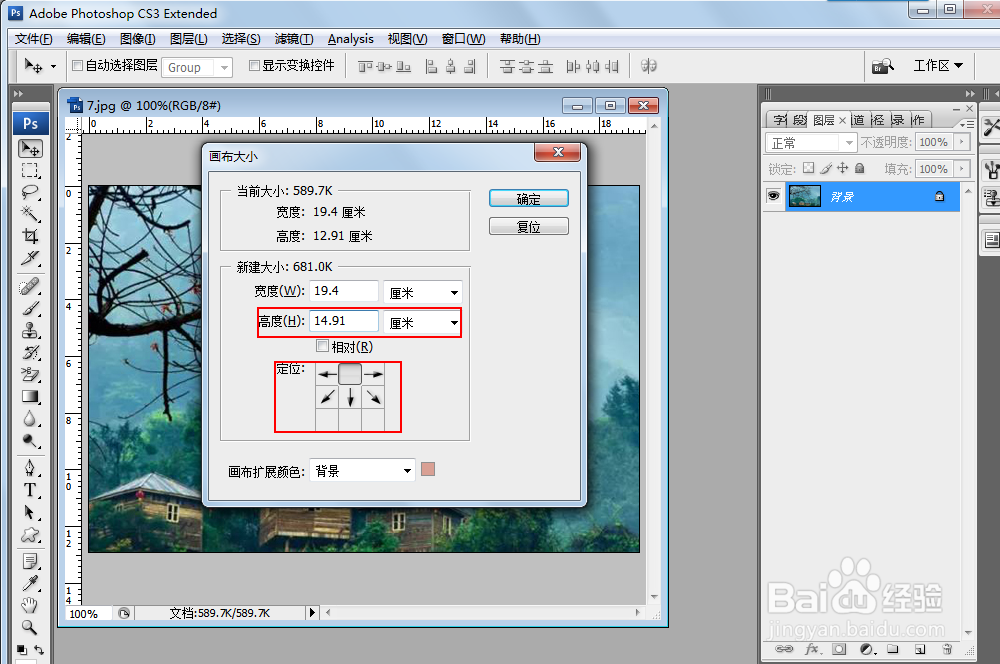Switch to the 通道 panel tab
This screenshot has width=1000, height=664.
click(x=858, y=119)
